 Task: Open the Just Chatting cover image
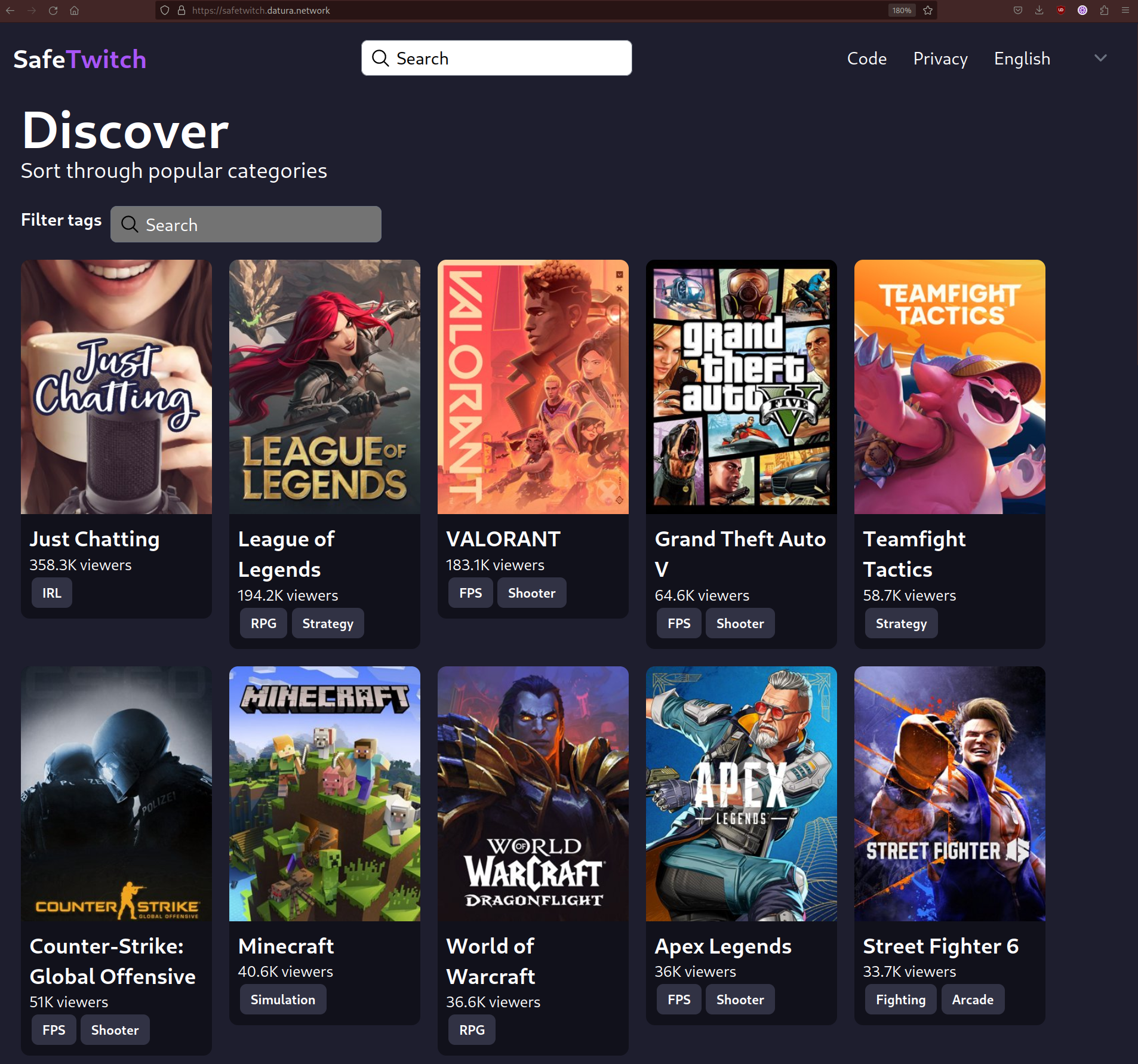coord(116,387)
